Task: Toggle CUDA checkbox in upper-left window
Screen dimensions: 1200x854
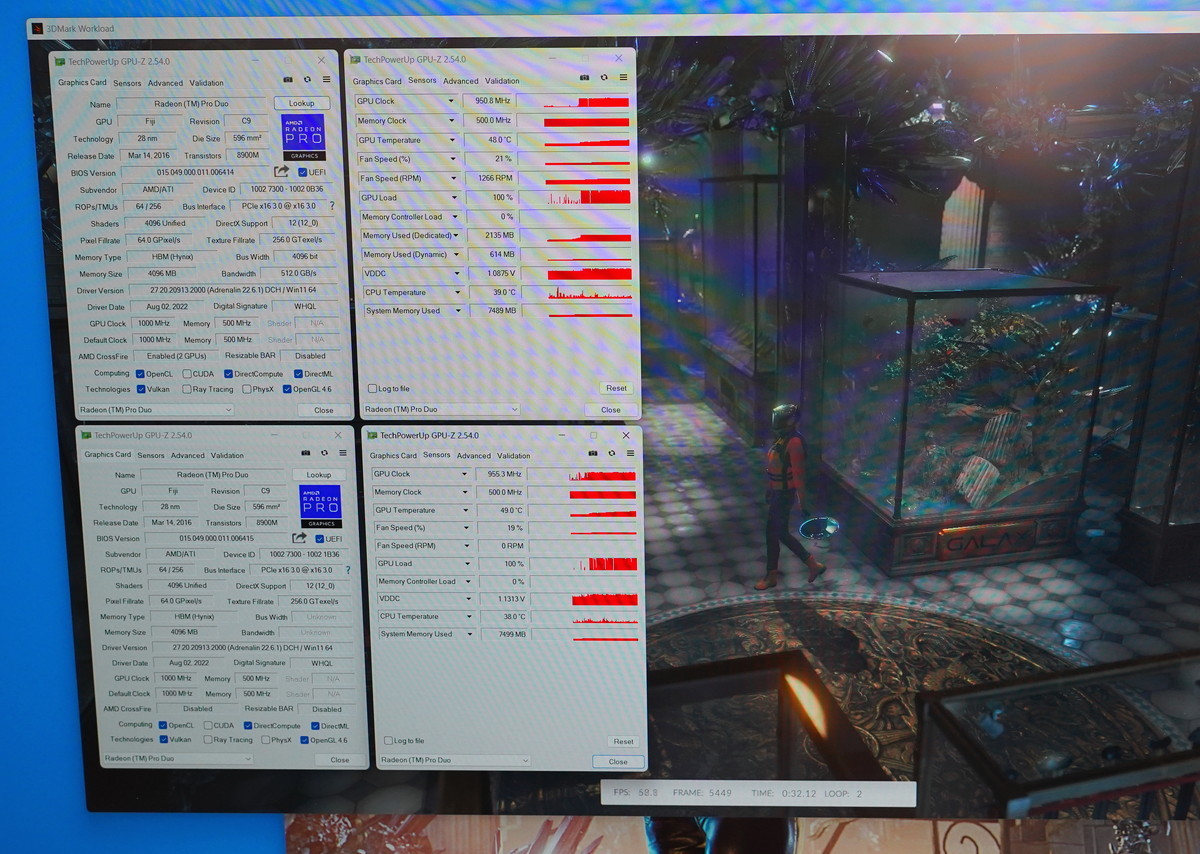Action: click(187, 374)
